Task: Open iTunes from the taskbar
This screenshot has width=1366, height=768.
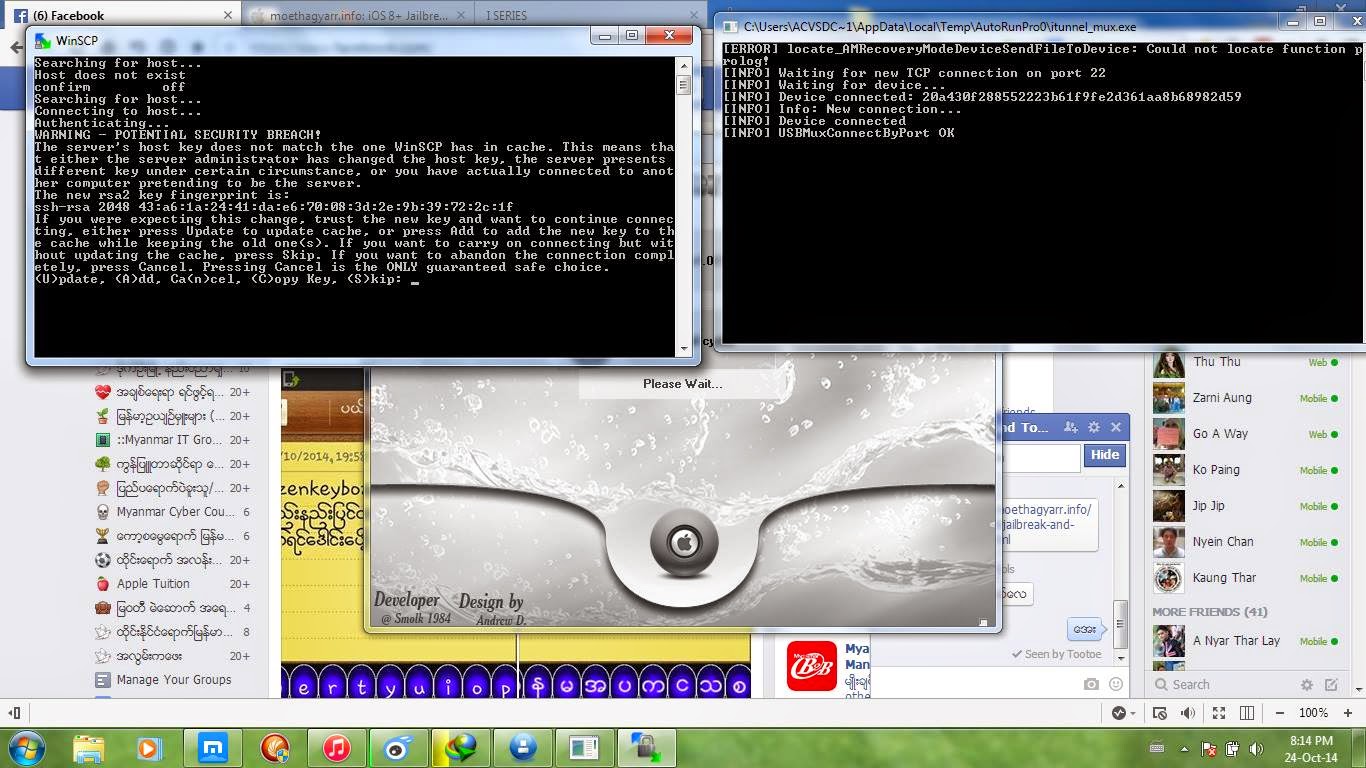Action: (x=336, y=747)
